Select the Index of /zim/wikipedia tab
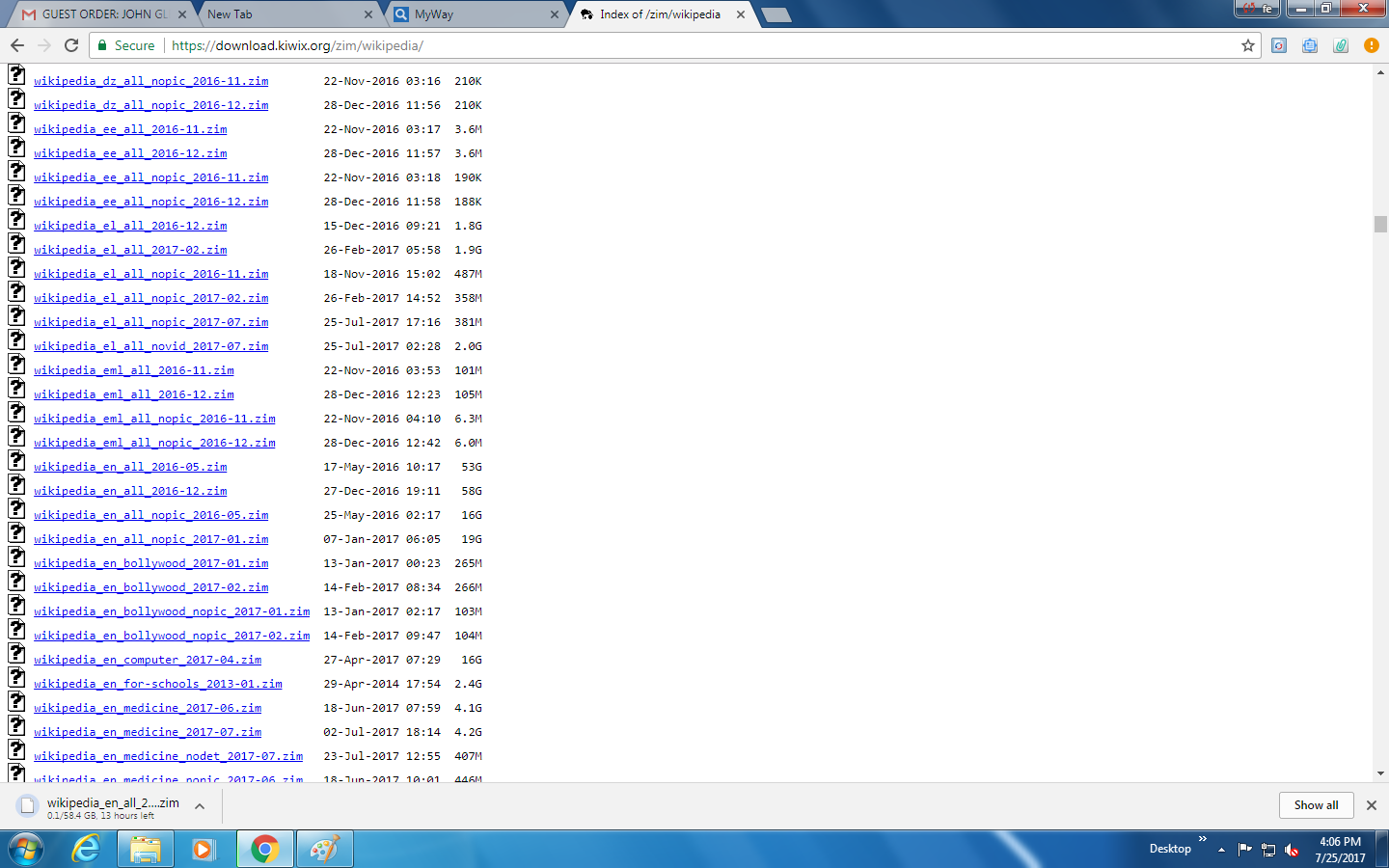 [662, 14]
